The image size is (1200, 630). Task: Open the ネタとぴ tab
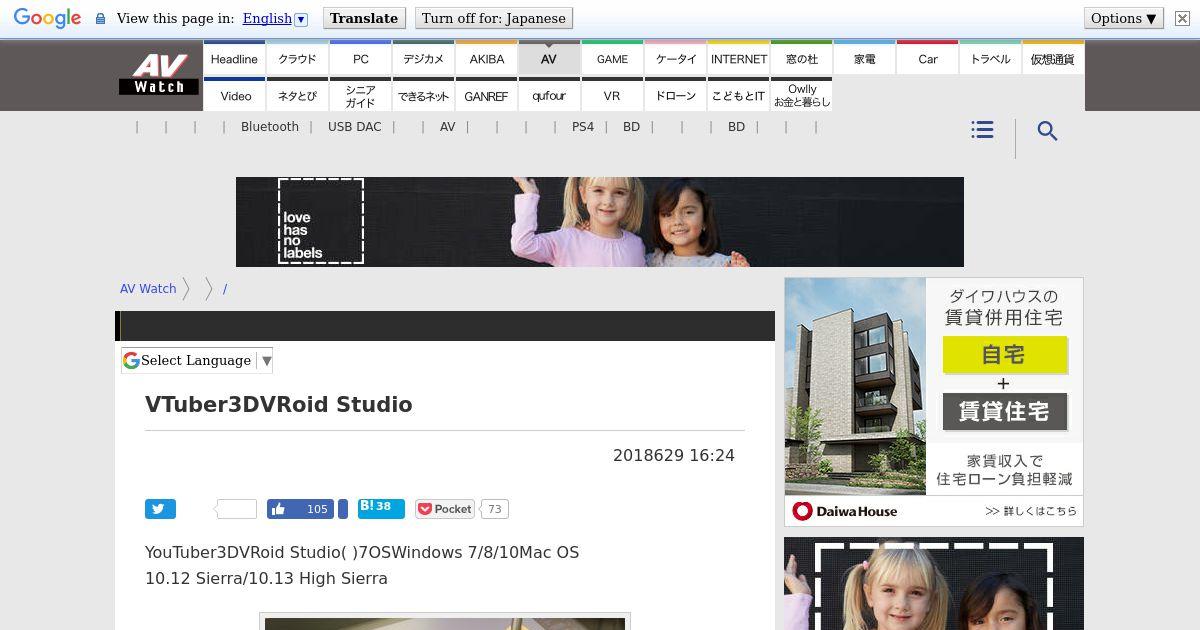297,95
